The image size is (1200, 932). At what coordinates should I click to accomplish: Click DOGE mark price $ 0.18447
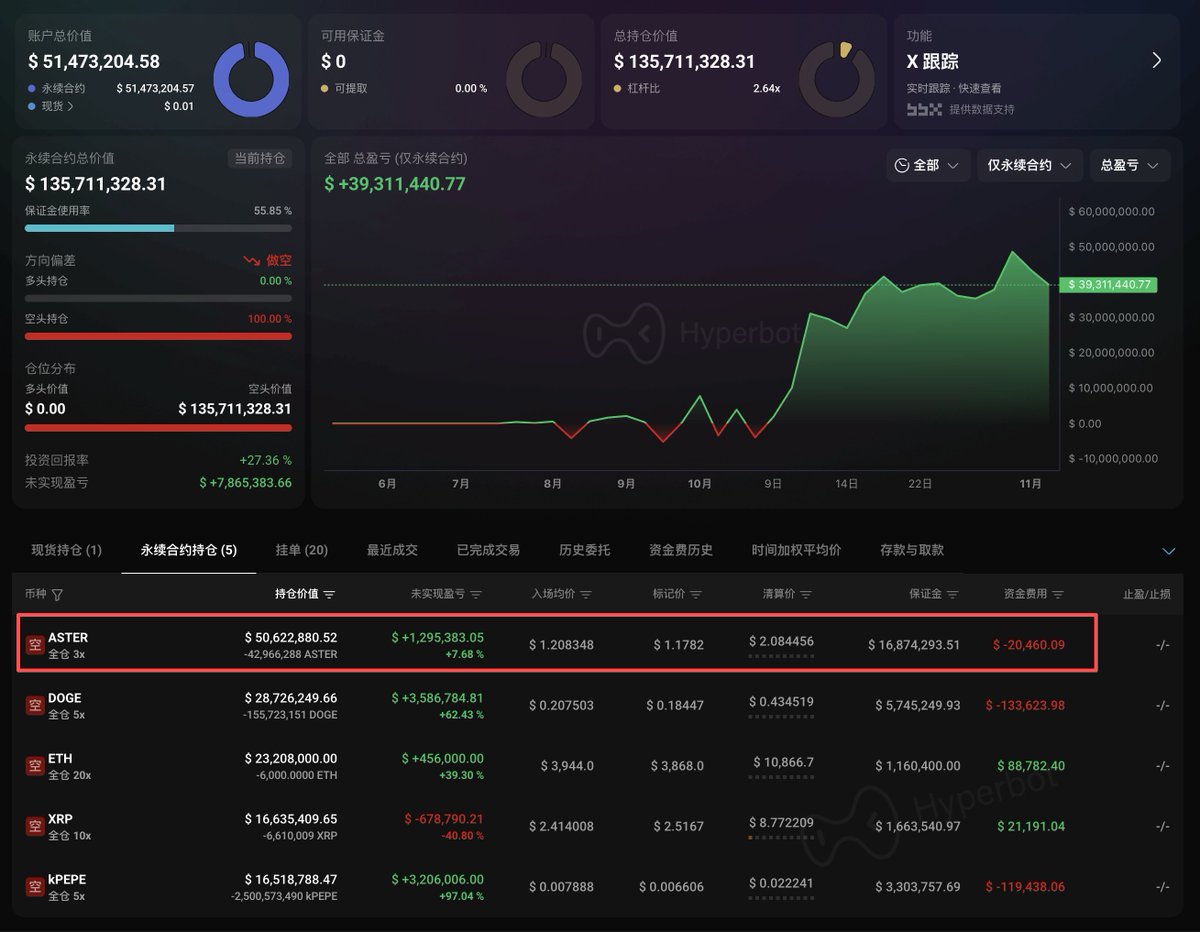tap(675, 705)
